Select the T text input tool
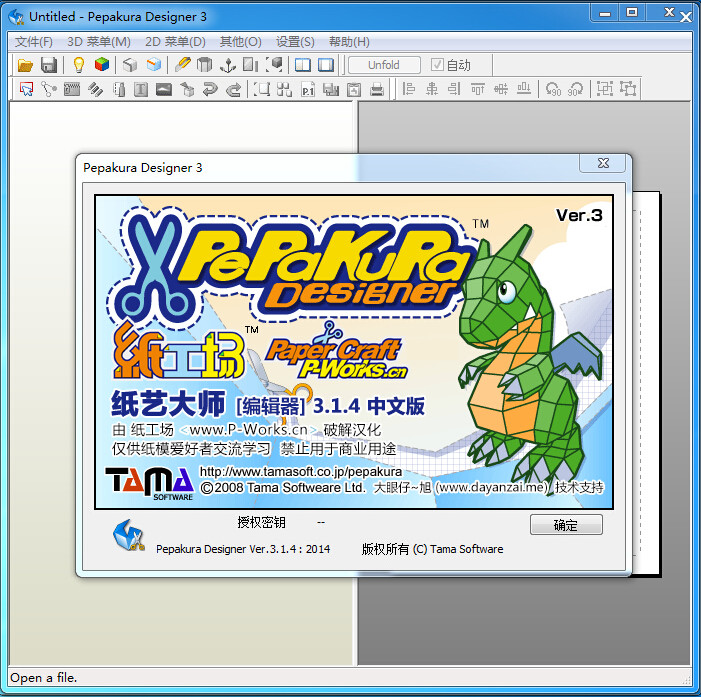This screenshot has width=701, height=697. pyautogui.click(x=141, y=89)
